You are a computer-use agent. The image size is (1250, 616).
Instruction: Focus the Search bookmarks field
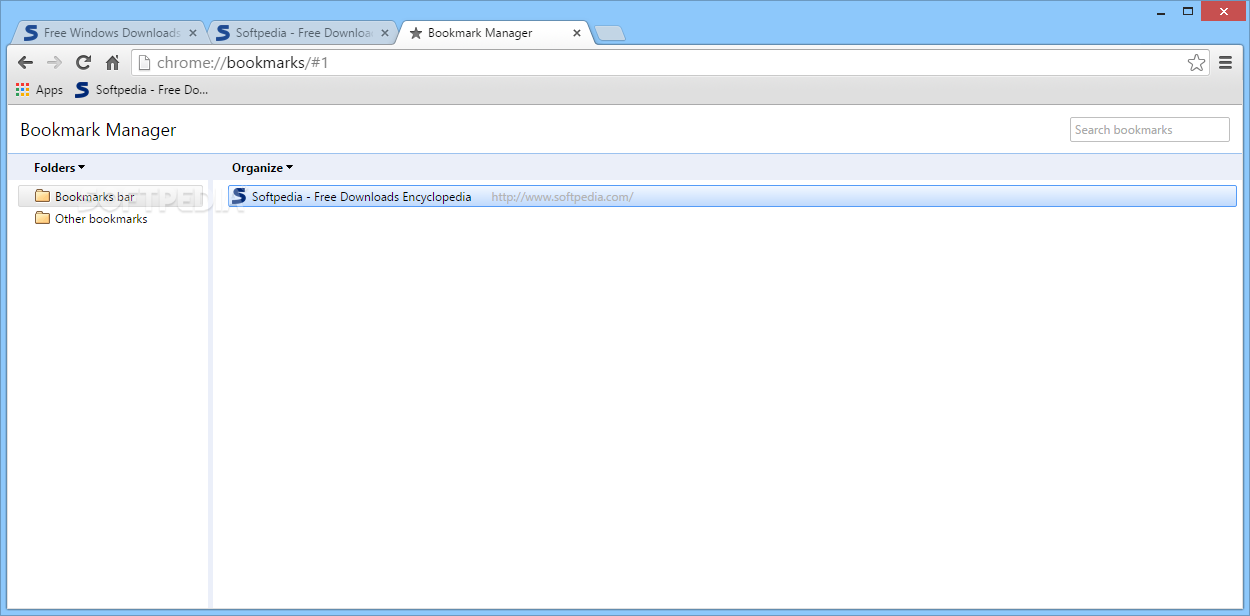(1149, 130)
